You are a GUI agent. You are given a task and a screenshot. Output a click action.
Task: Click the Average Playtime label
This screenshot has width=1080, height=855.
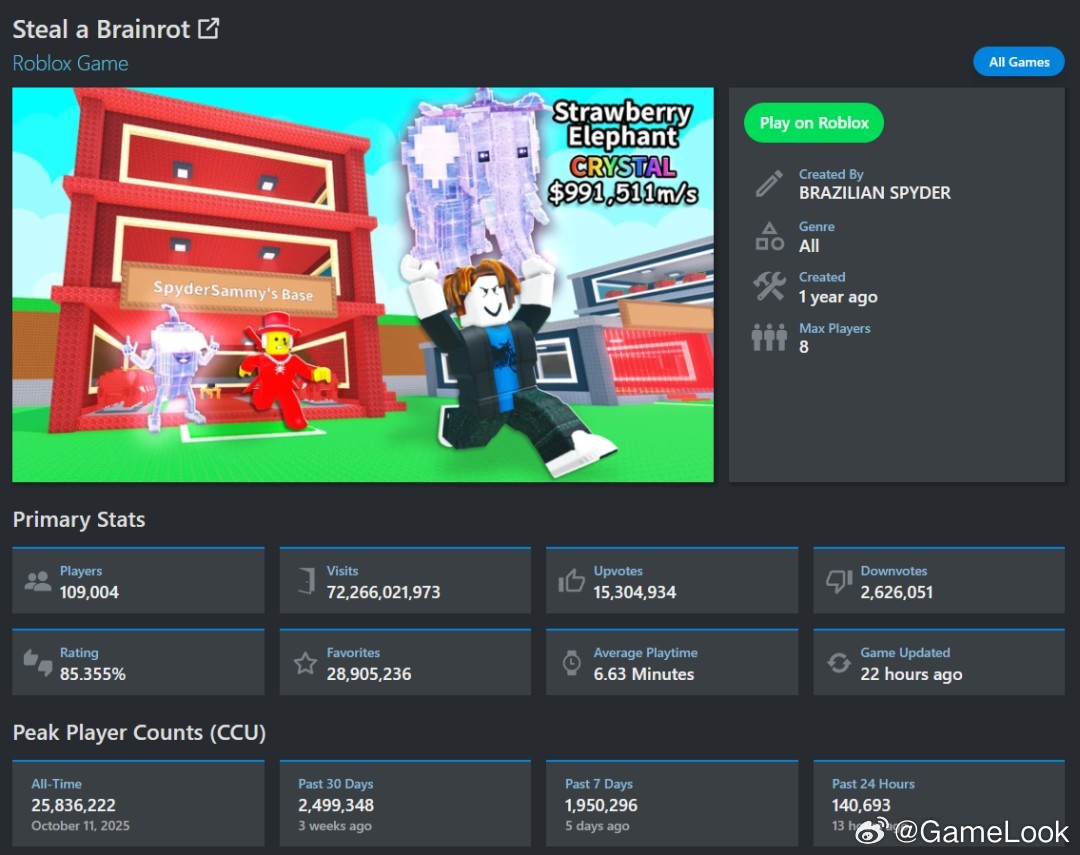point(645,652)
